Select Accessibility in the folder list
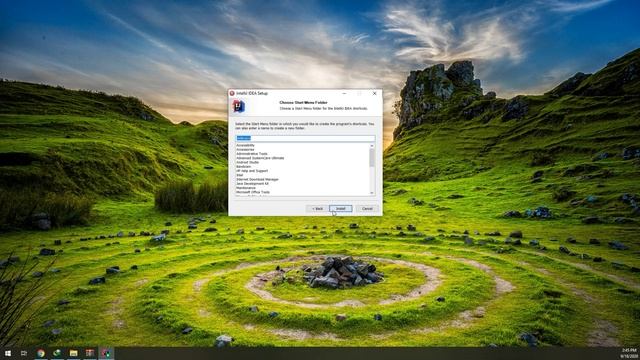640x360 pixels. [245, 145]
